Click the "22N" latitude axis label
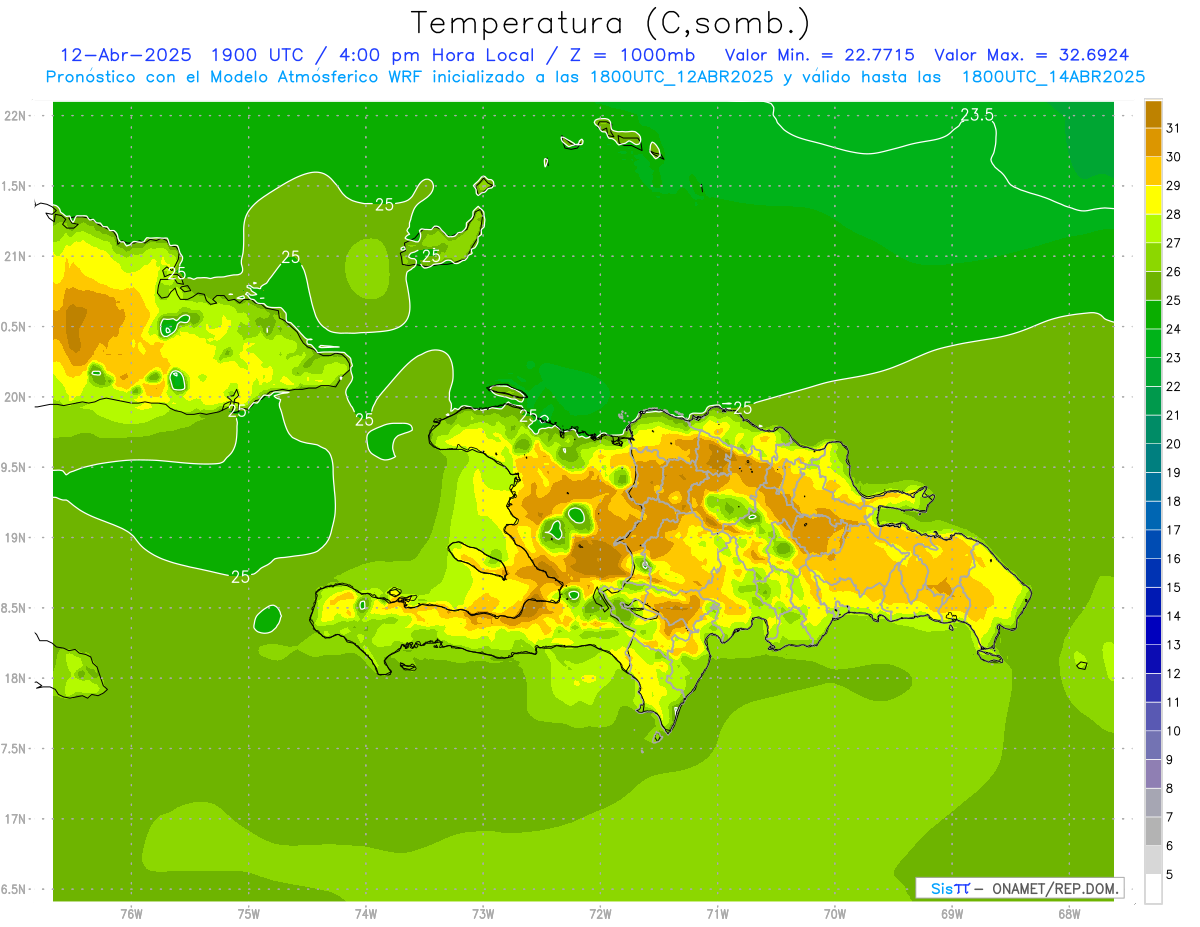Viewport: 1200px width, 927px height. pyautogui.click(x=15, y=116)
